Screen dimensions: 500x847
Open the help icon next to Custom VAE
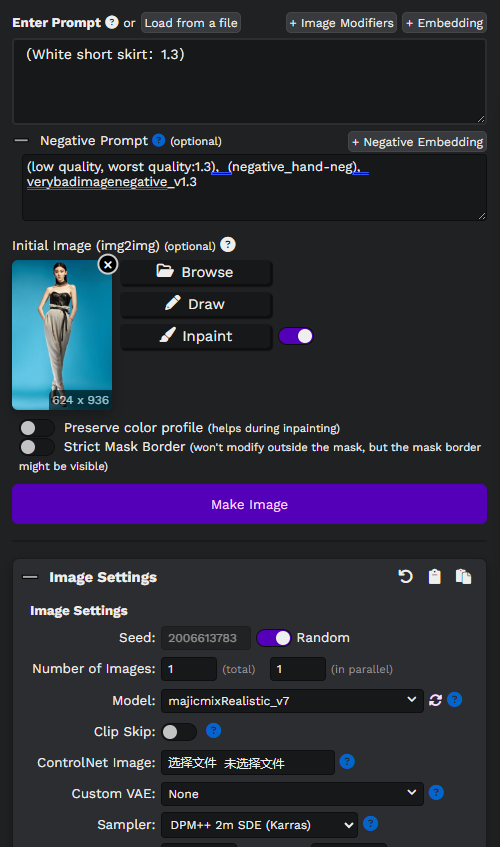(x=436, y=792)
